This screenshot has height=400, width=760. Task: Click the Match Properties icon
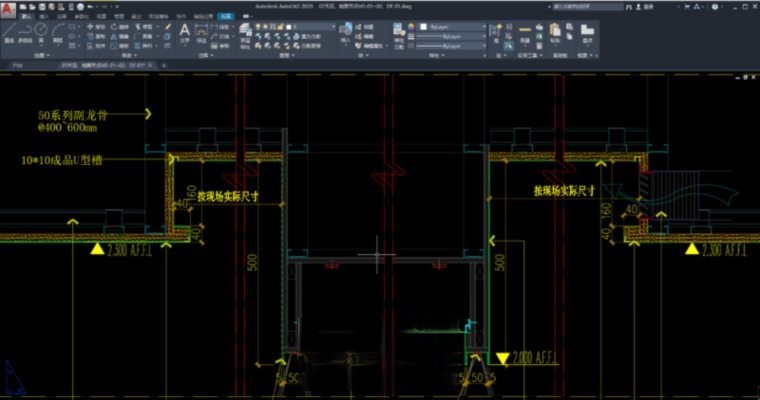pyautogui.click(x=398, y=33)
